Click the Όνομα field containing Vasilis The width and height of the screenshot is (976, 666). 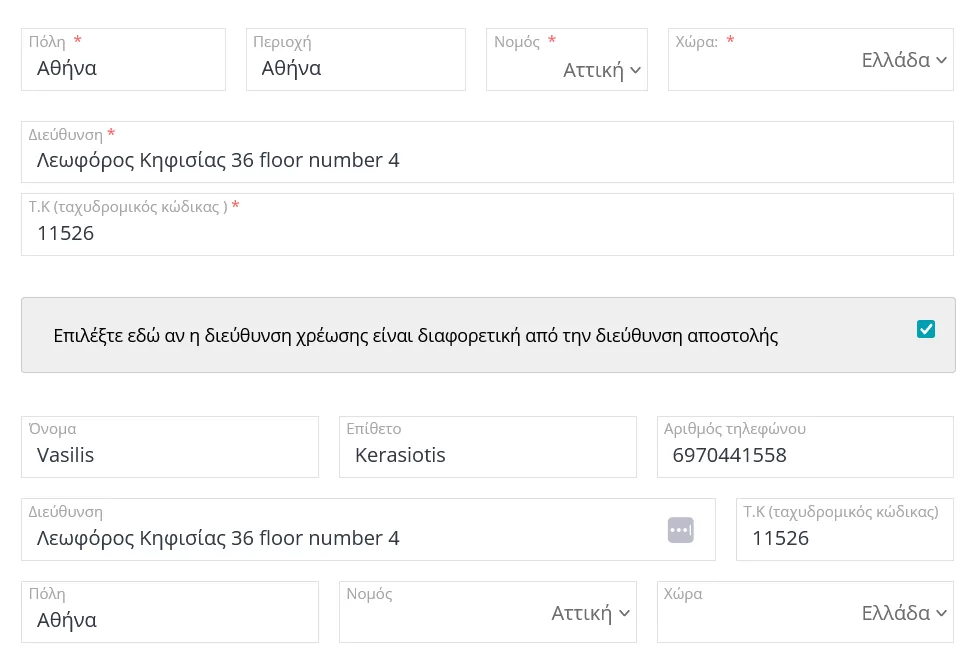tap(169, 455)
